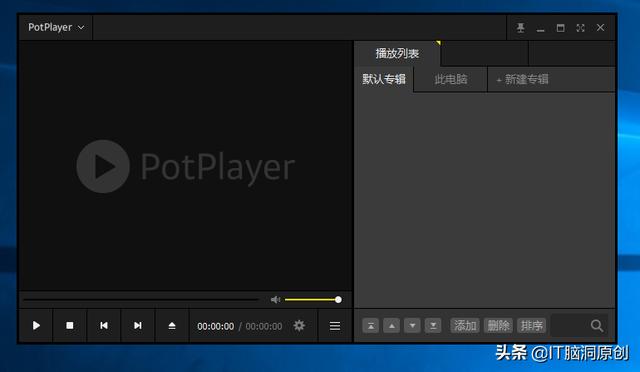Move selected item to the playlist bottom
The image size is (640, 372).
tap(433, 325)
